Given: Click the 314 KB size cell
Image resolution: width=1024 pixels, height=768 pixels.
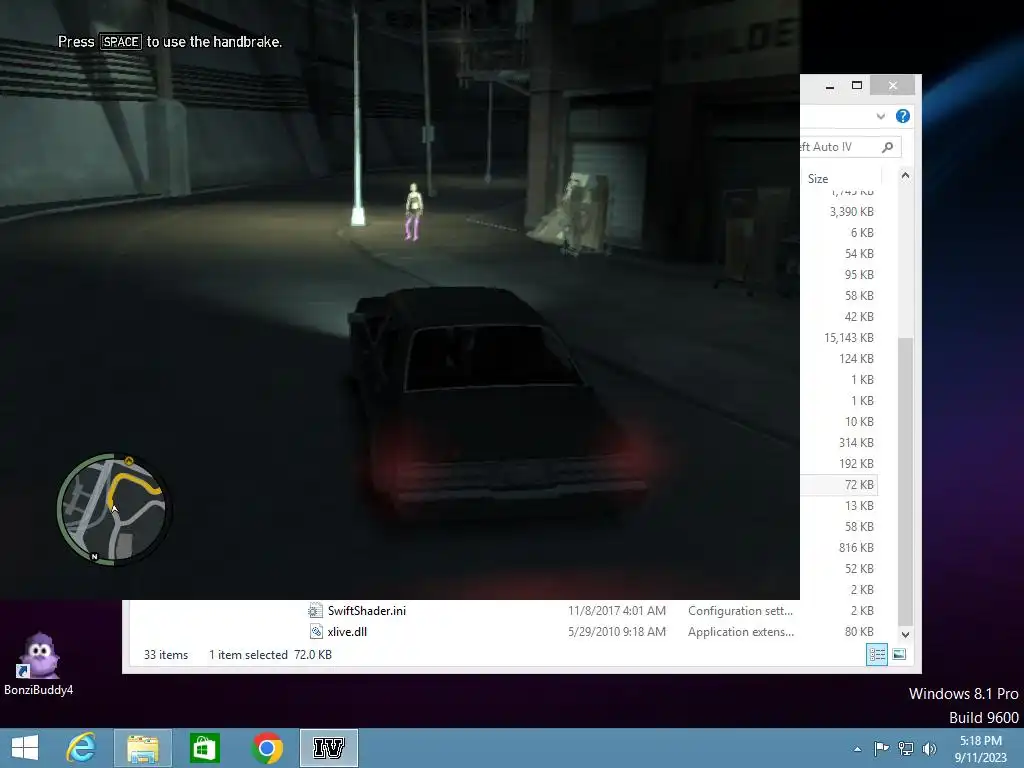Looking at the screenshot, I should (x=856, y=443).
